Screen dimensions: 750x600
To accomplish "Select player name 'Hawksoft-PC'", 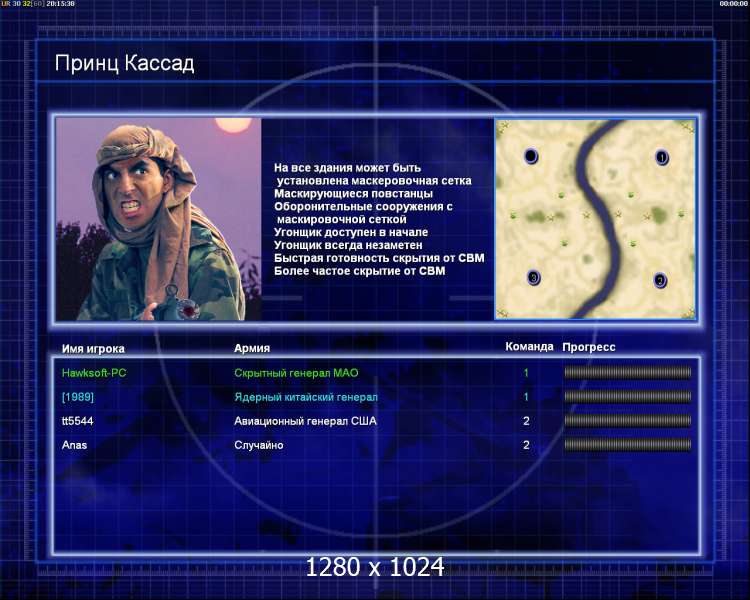I will [94, 373].
